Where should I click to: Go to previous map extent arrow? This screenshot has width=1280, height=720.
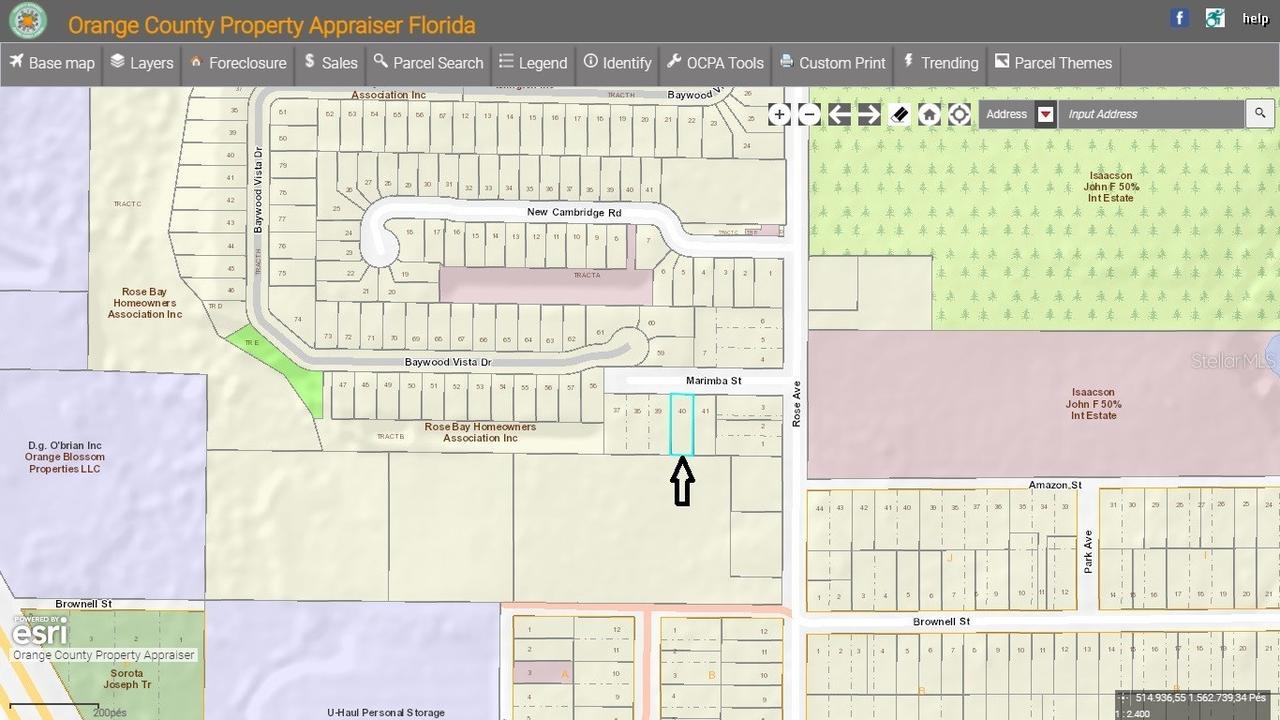(x=839, y=114)
